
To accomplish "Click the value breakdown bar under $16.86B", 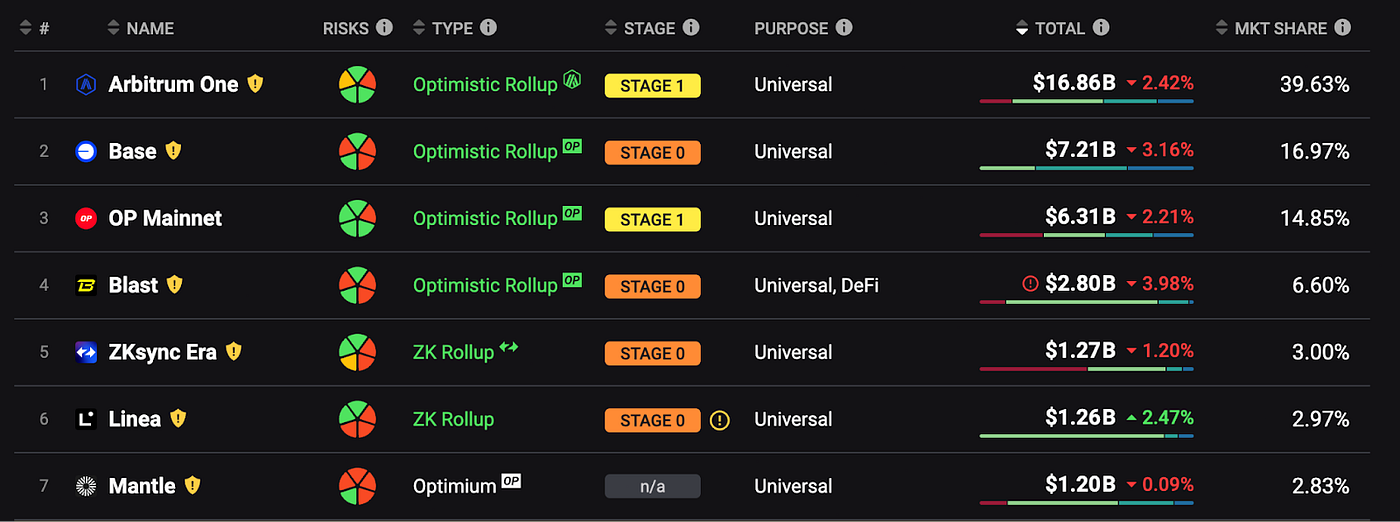I will tap(1086, 101).
